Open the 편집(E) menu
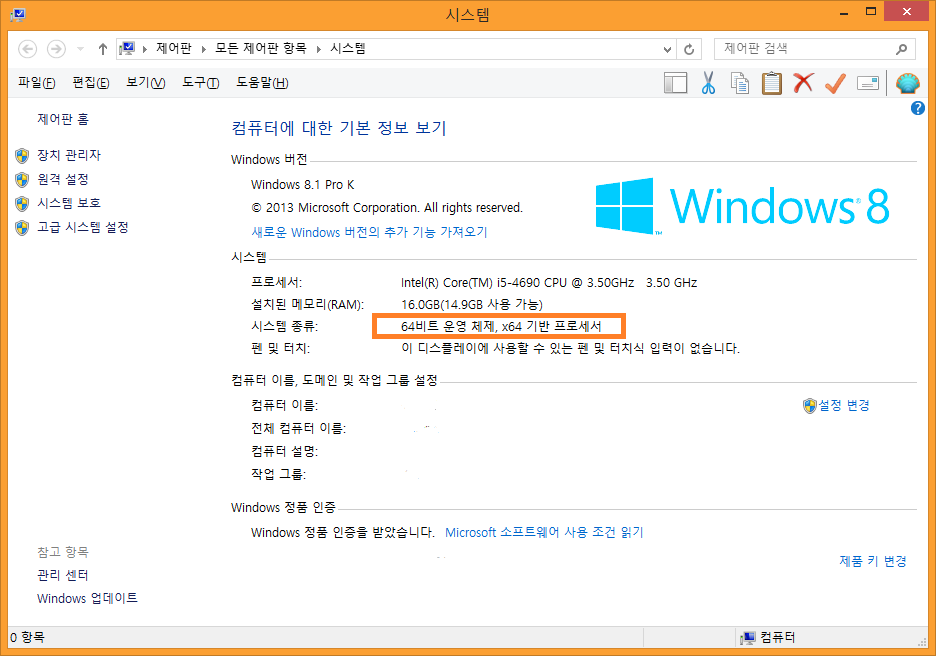 [x=91, y=82]
